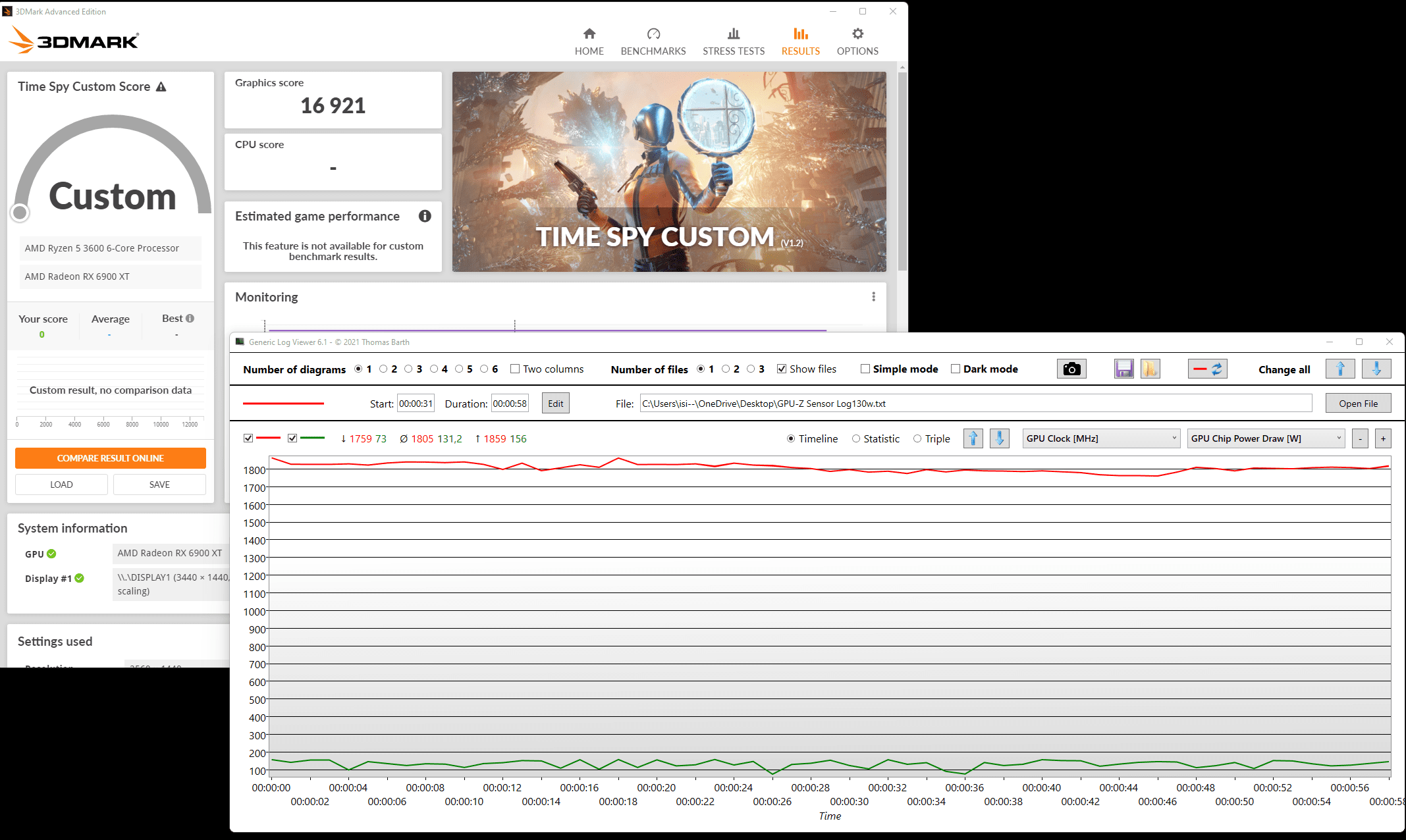Open the HOME tab in 3DMark
Screen dimensions: 1406x840
click(x=589, y=41)
